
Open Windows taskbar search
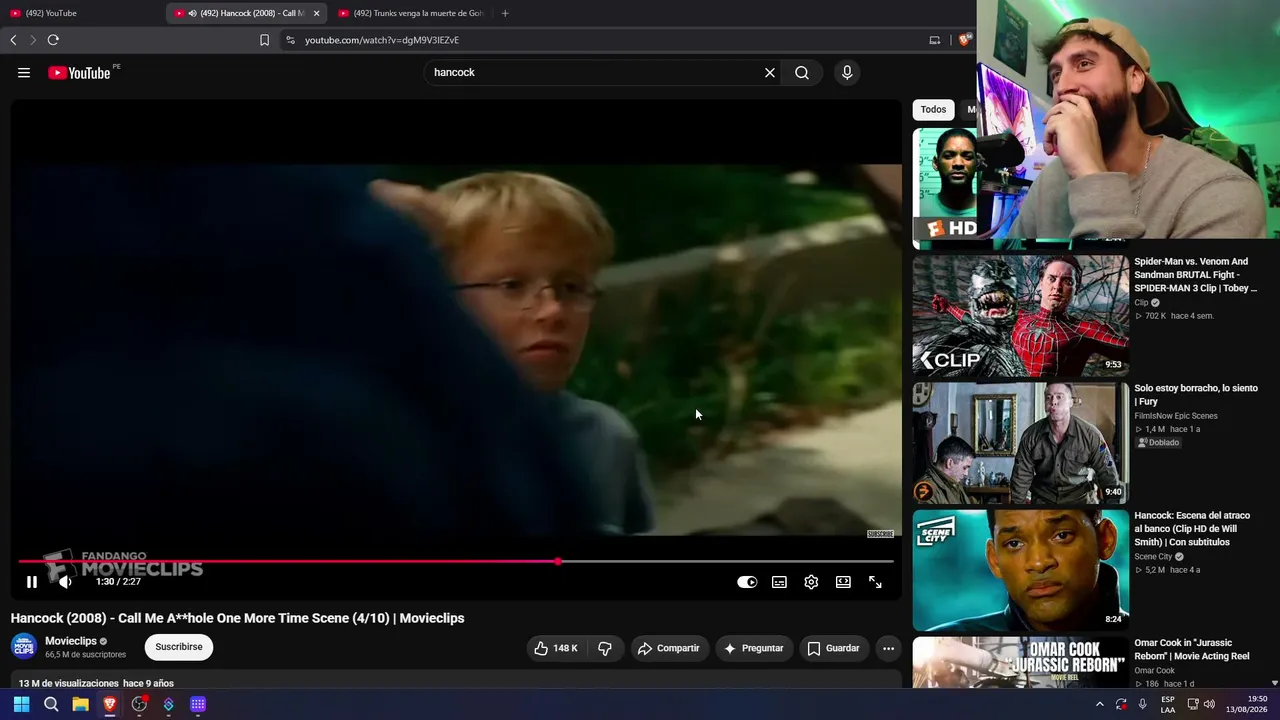[51, 704]
